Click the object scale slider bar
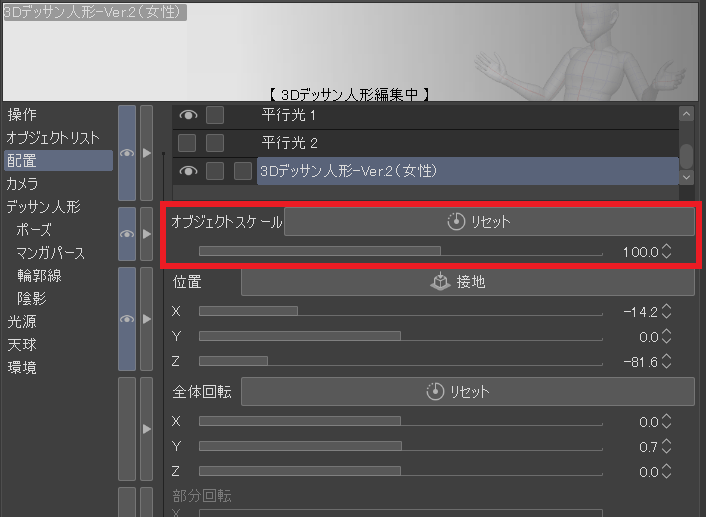 click(400, 252)
